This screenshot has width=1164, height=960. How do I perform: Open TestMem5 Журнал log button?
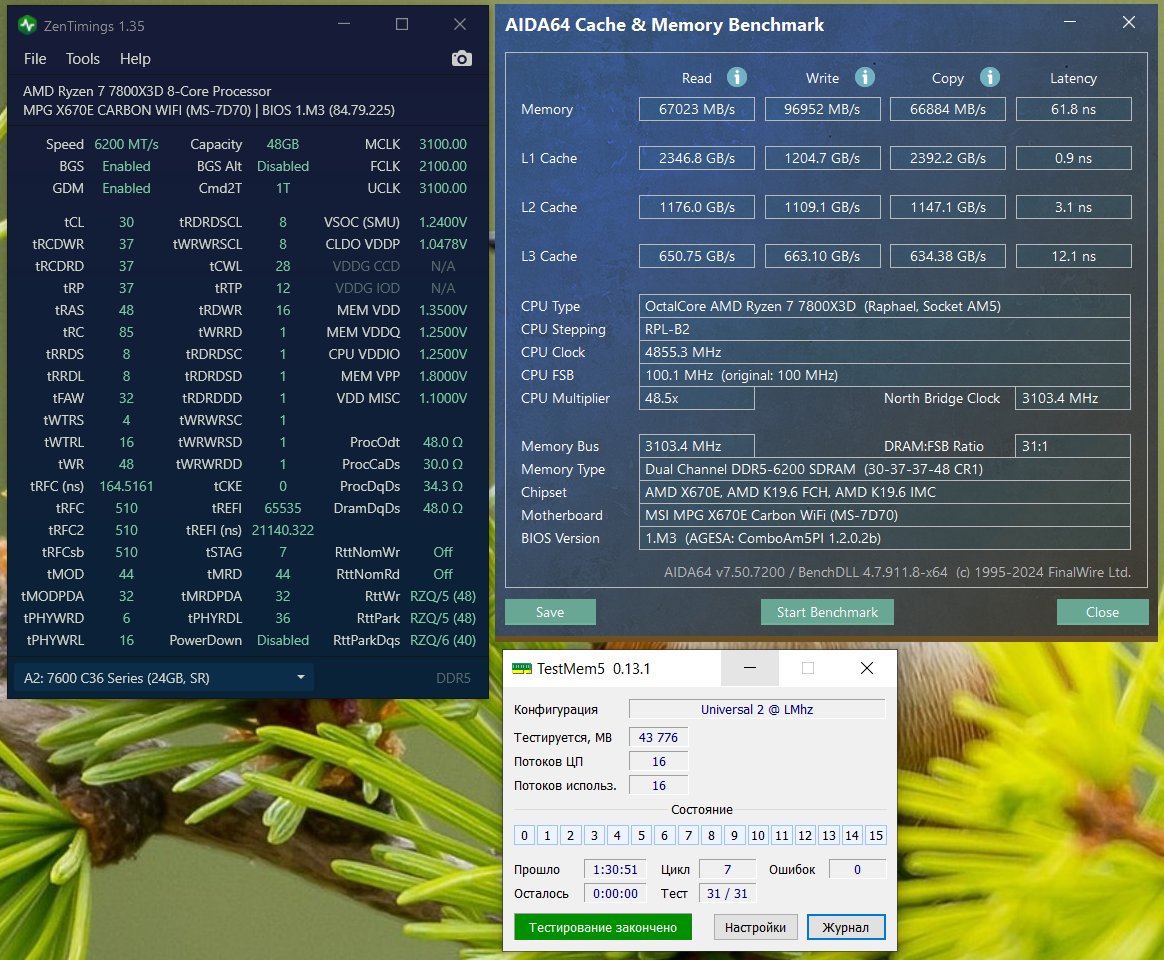(x=846, y=927)
